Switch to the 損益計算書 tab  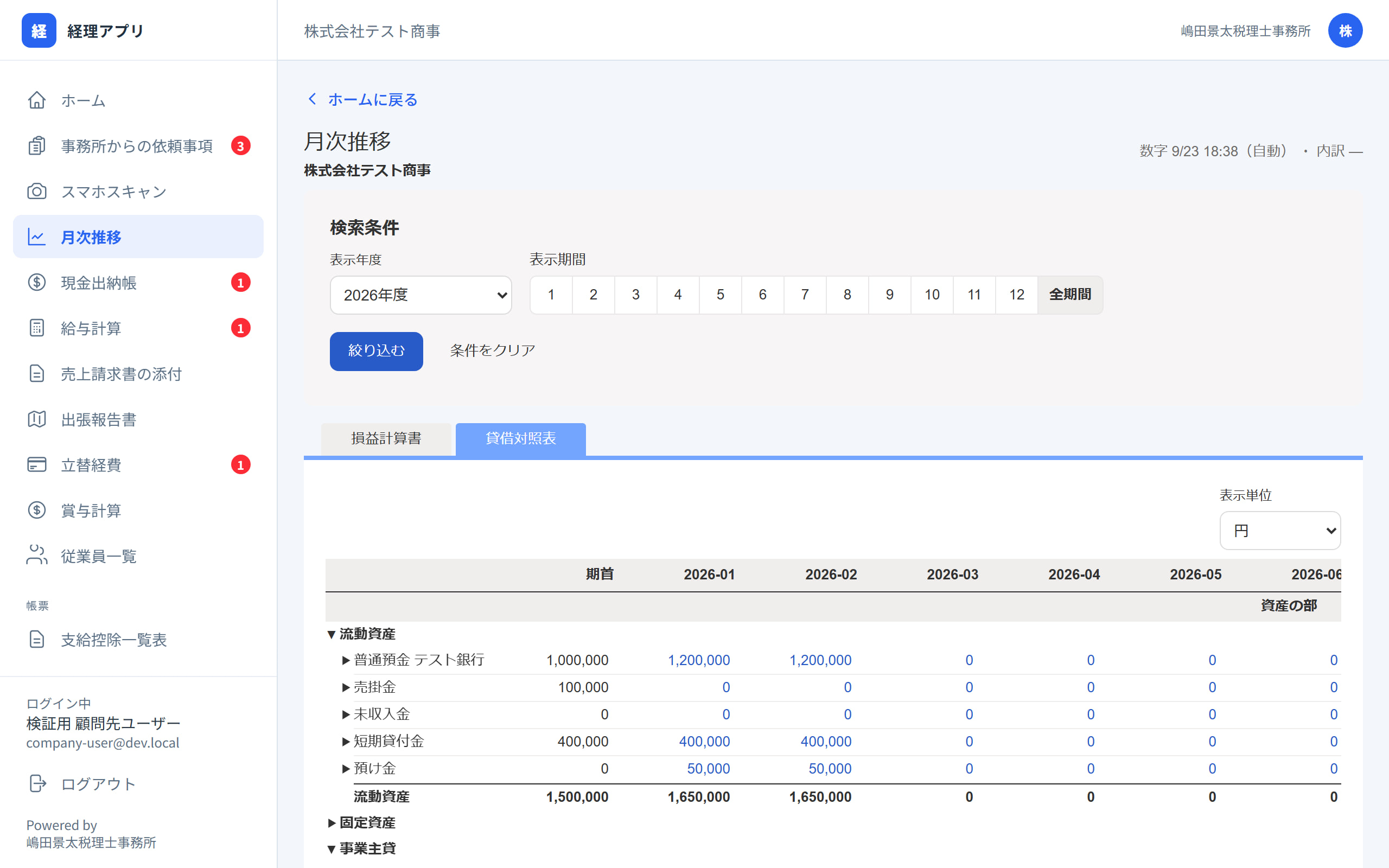(x=386, y=439)
